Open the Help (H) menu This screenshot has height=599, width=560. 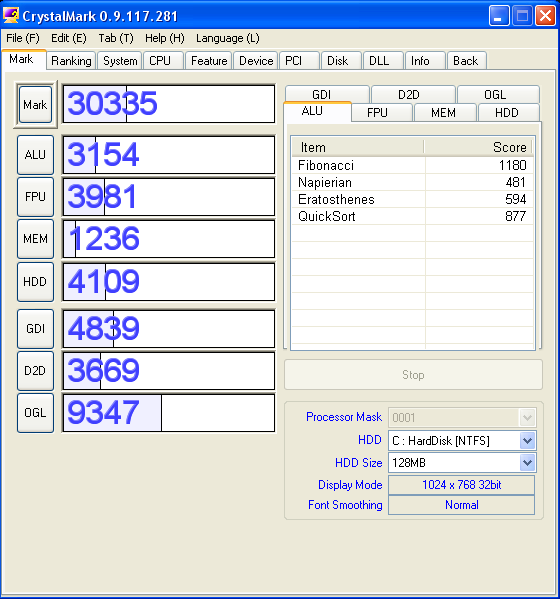165,38
